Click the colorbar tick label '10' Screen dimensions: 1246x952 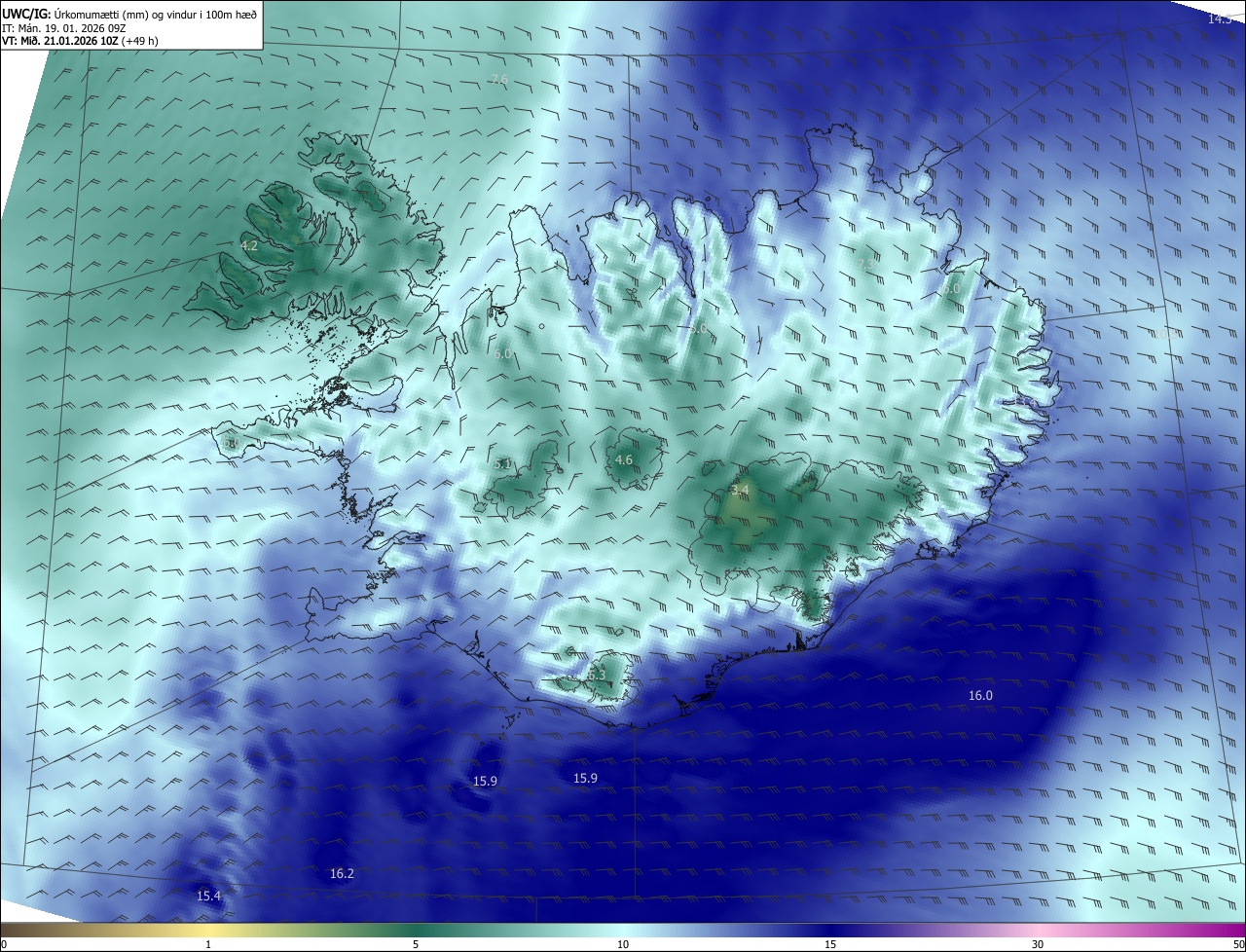point(623,944)
